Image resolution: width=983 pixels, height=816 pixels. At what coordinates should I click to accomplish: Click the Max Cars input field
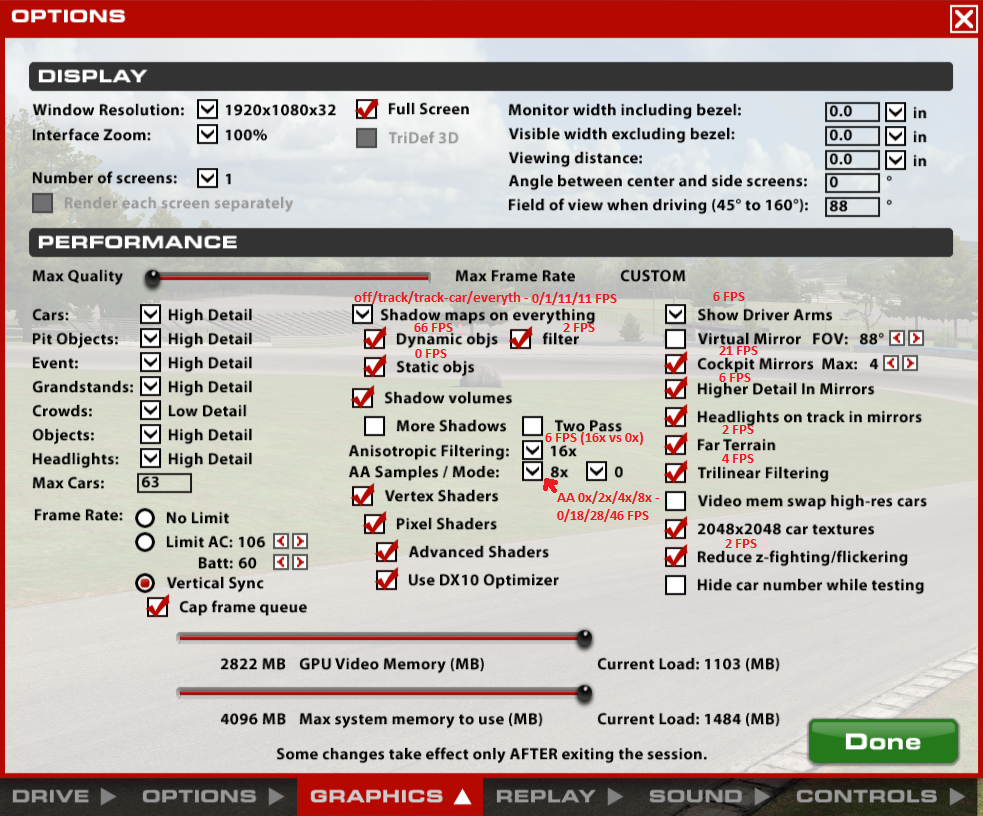(x=164, y=484)
